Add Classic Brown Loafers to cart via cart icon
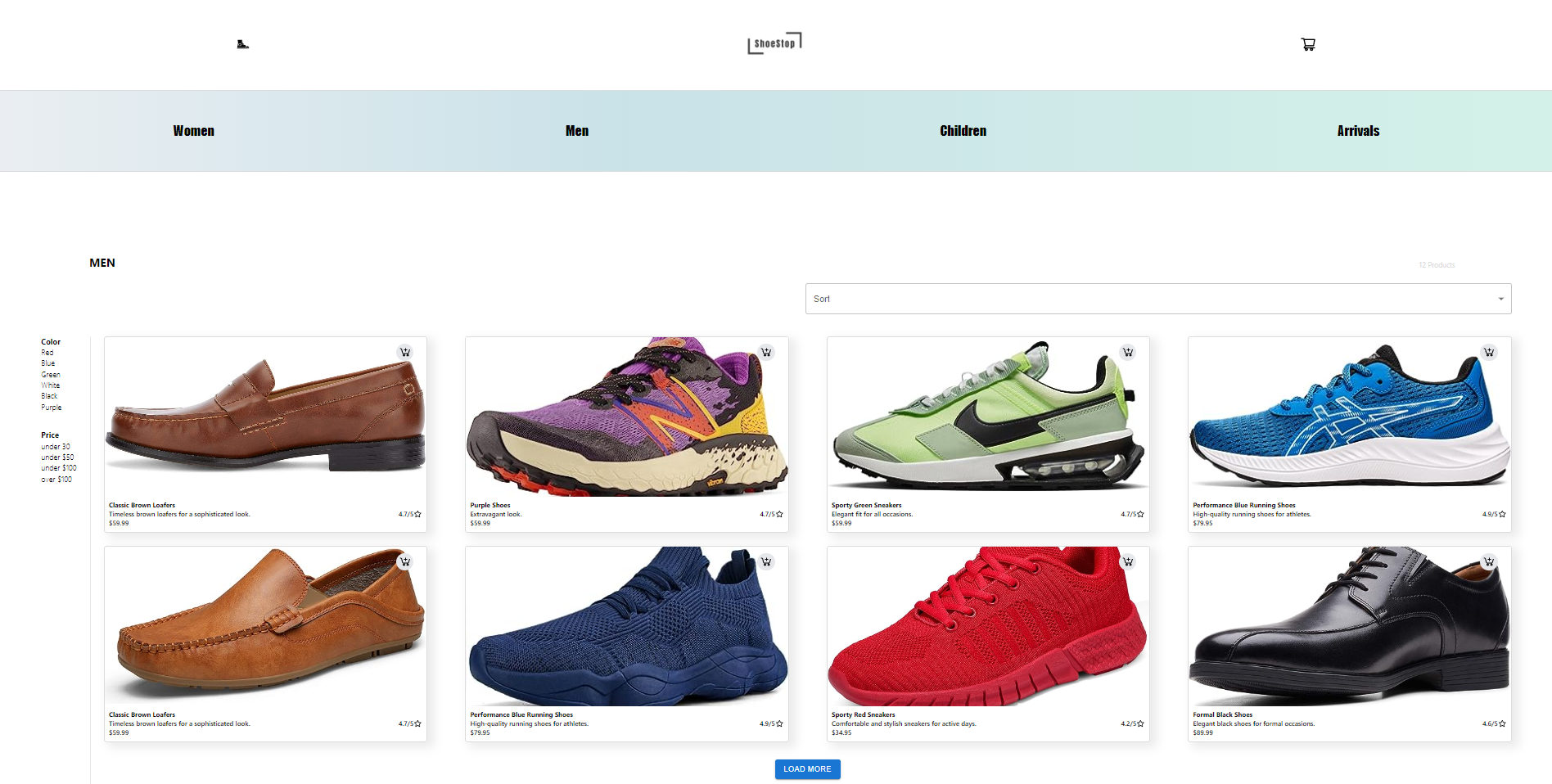 (406, 352)
